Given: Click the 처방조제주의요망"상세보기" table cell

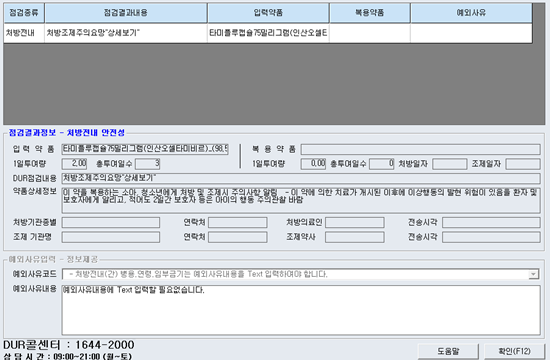Looking at the screenshot, I should coord(126,33).
